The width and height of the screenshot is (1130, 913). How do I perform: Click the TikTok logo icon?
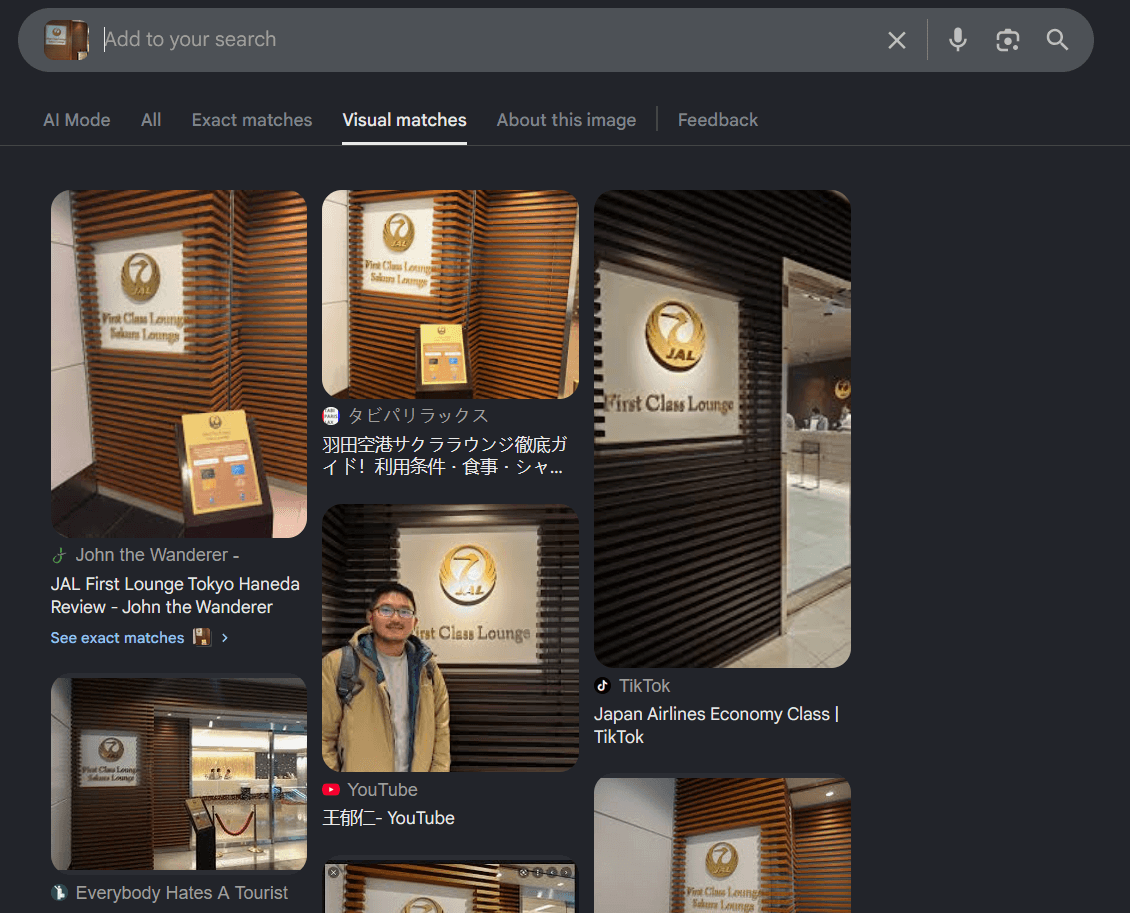(602, 686)
